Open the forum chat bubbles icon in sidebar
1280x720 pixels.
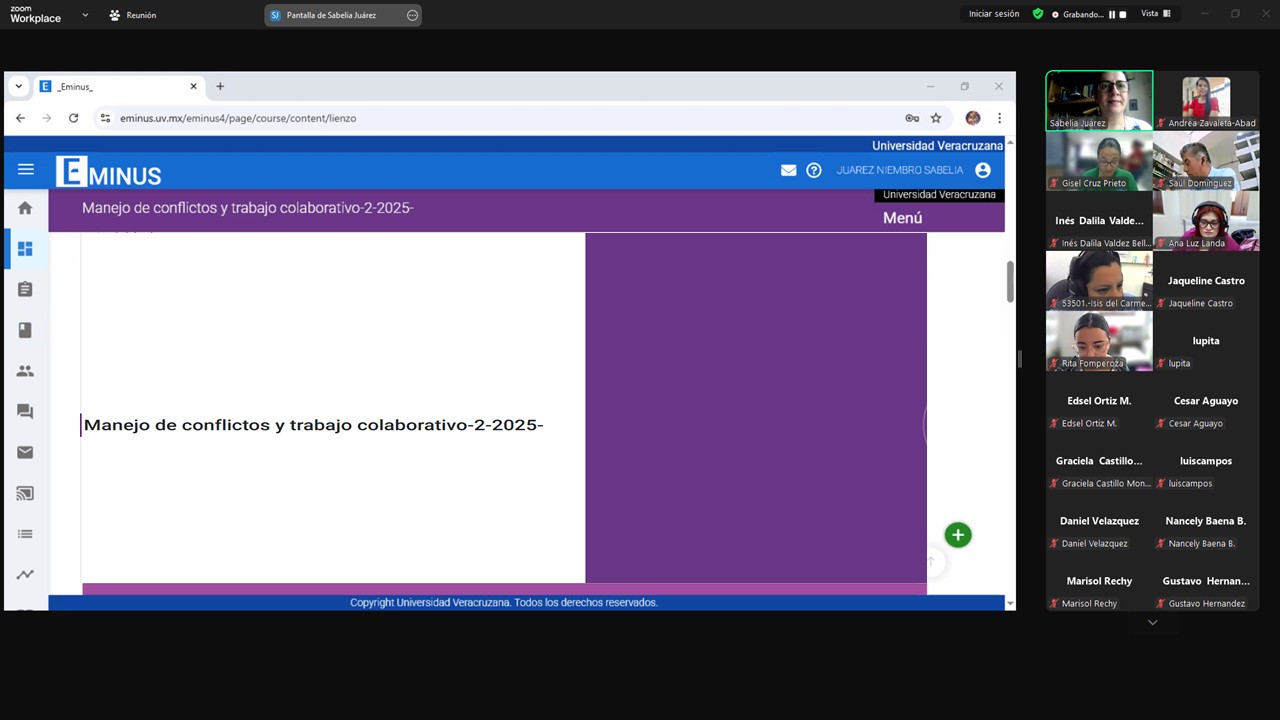coord(25,412)
